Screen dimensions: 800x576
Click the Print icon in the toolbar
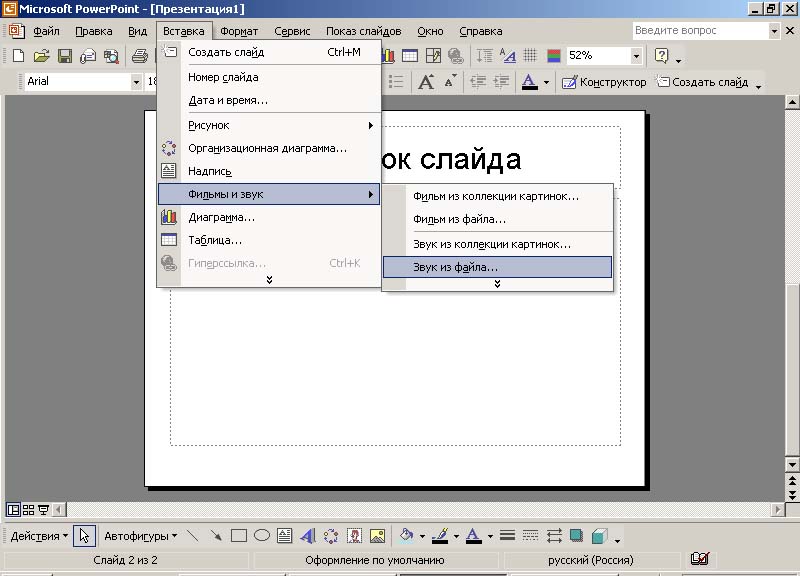point(139,56)
